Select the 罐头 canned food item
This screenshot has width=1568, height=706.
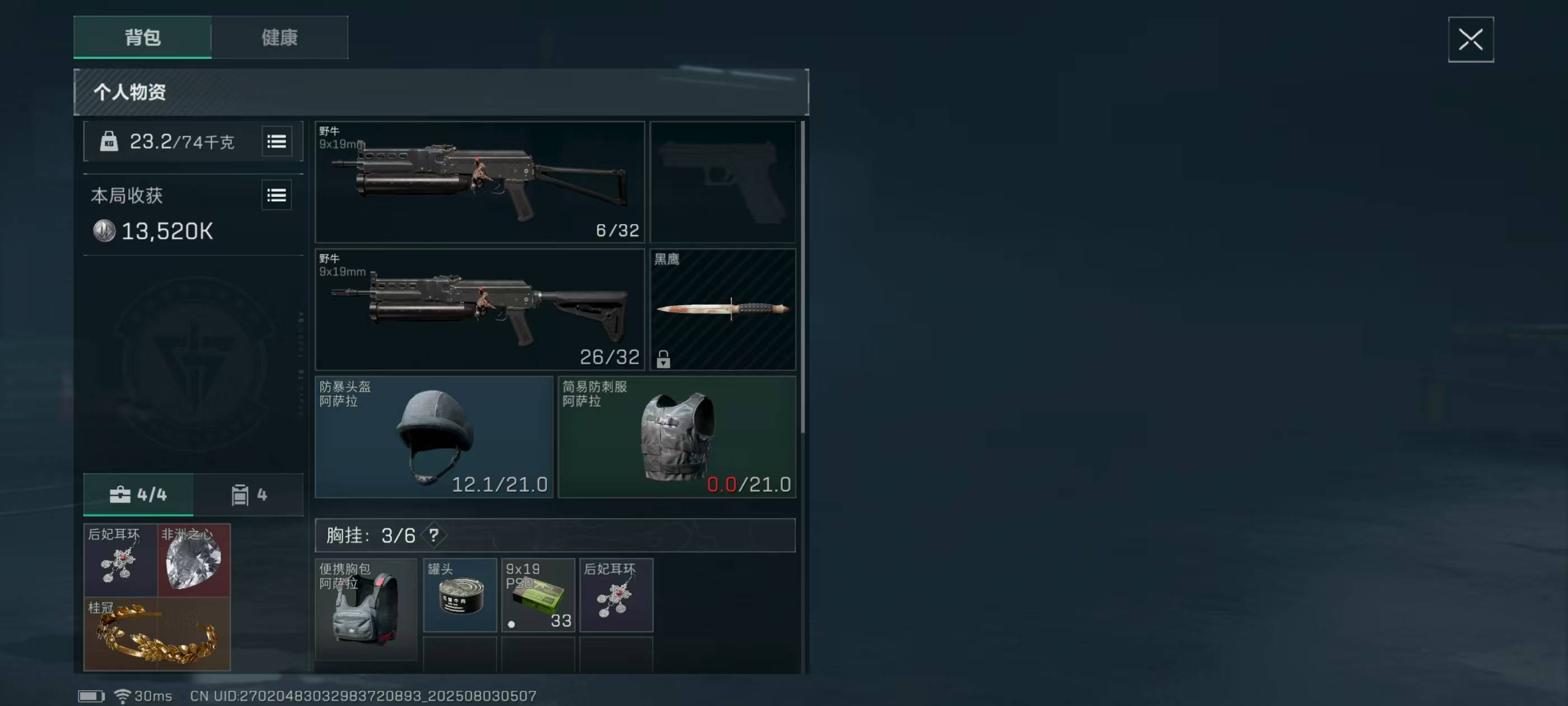[460, 595]
